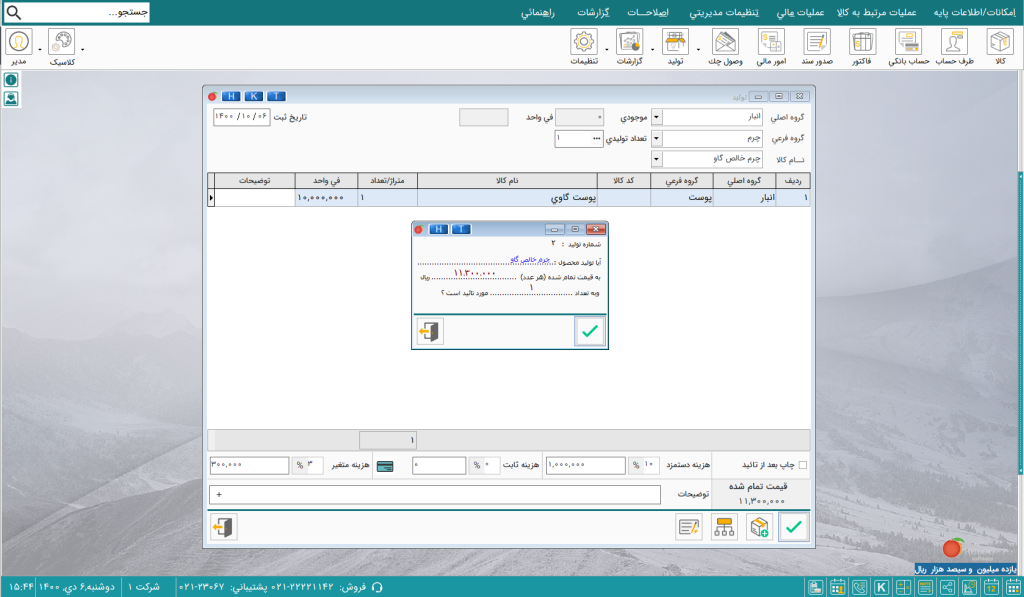Open the عملیات مرتبط به کالا menu

point(876,12)
